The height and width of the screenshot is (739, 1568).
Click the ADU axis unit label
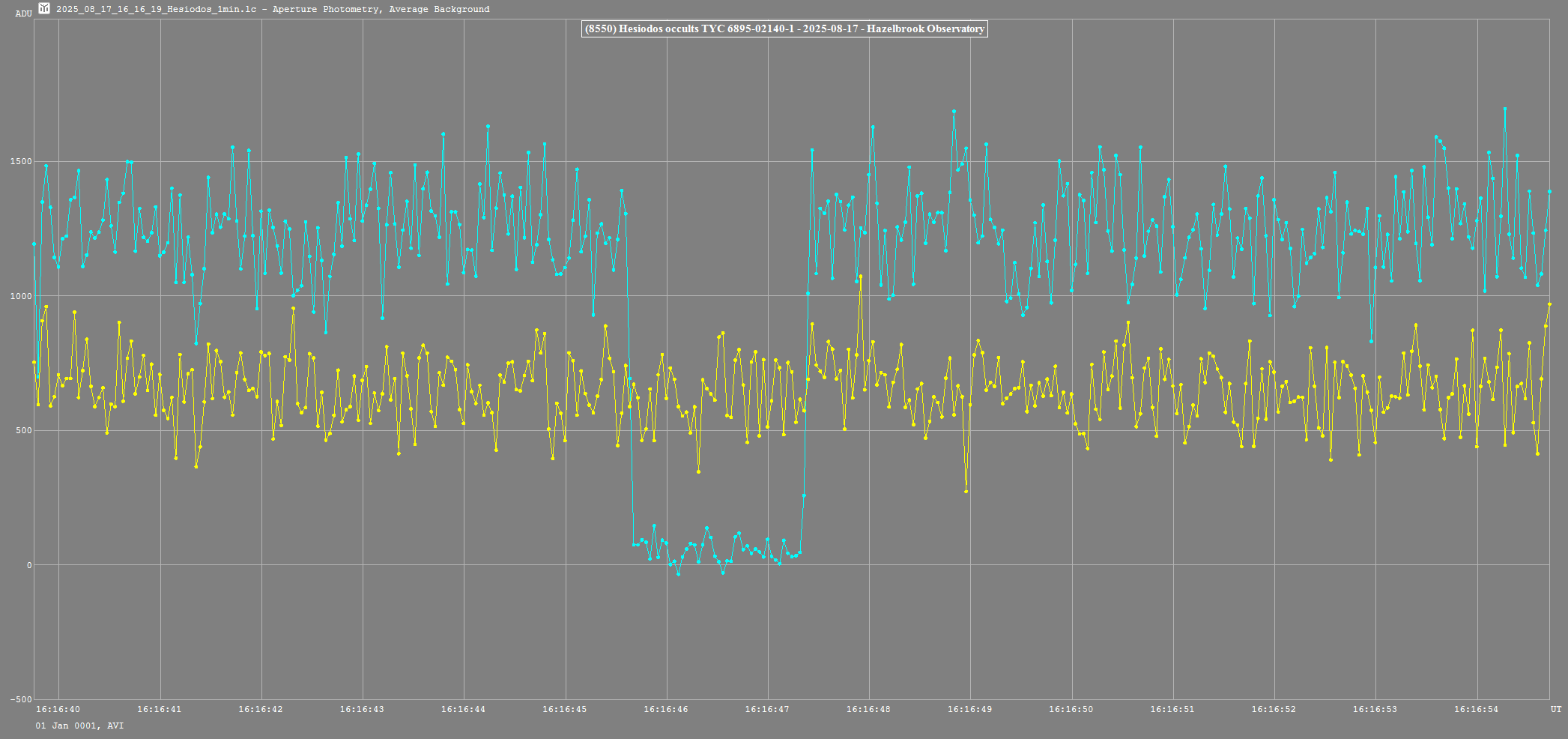[23, 13]
